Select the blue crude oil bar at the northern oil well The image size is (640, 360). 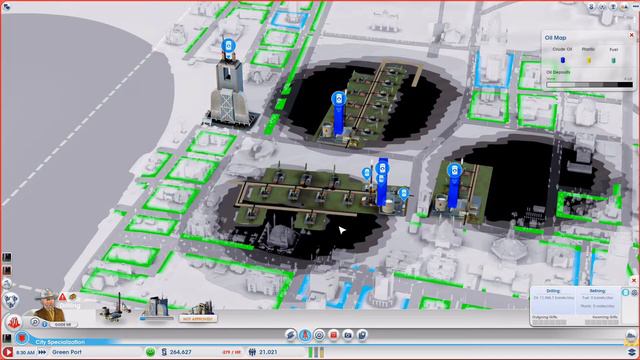click(338, 113)
